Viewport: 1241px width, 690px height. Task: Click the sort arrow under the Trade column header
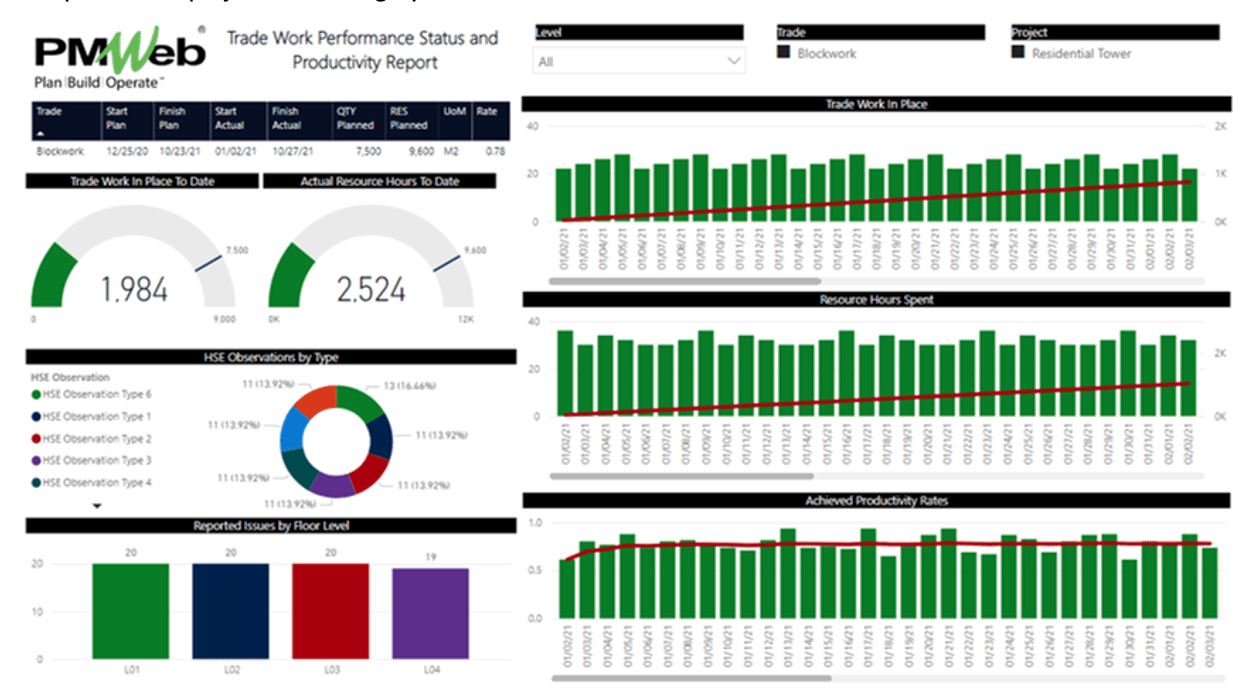click(x=41, y=132)
